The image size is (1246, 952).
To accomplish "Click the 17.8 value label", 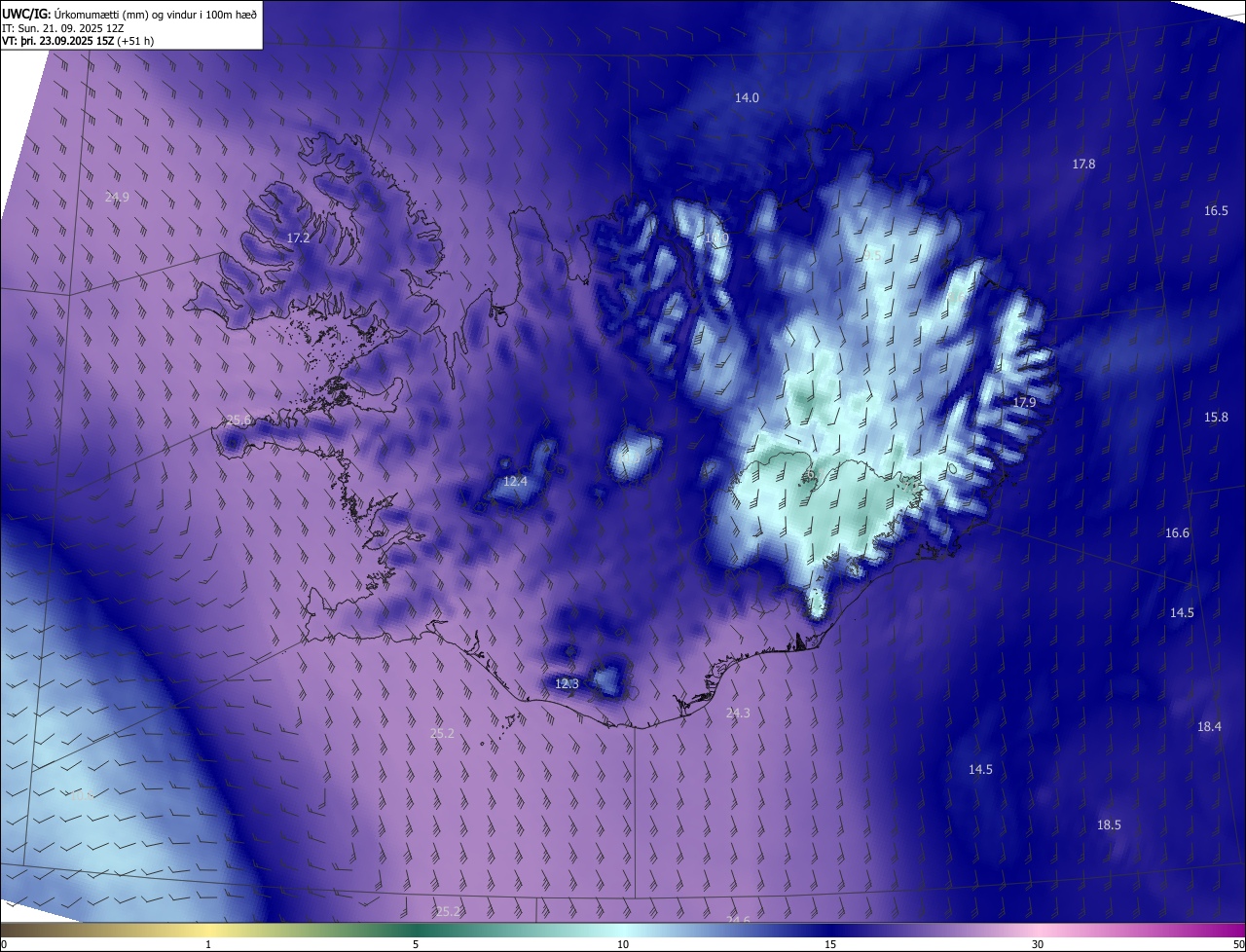I will (1083, 165).
